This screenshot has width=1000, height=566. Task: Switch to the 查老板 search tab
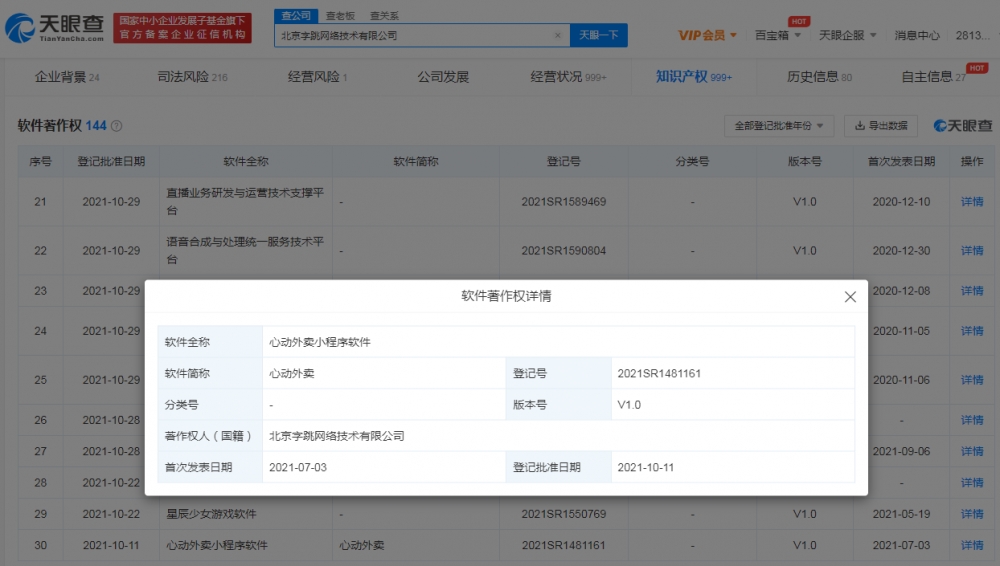click(x=340, y=15)
